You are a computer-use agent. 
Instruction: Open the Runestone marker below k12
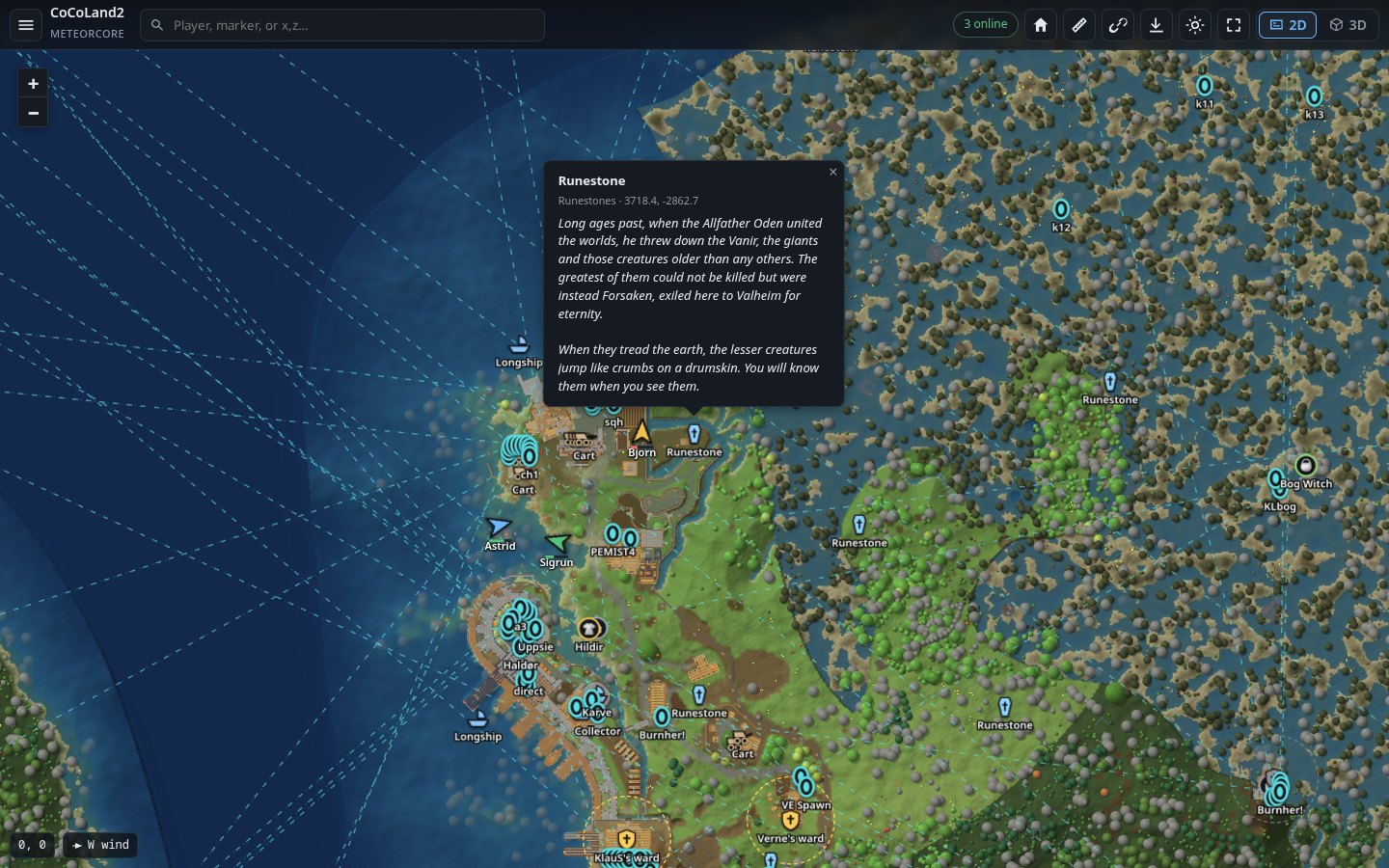(1109, 382)
